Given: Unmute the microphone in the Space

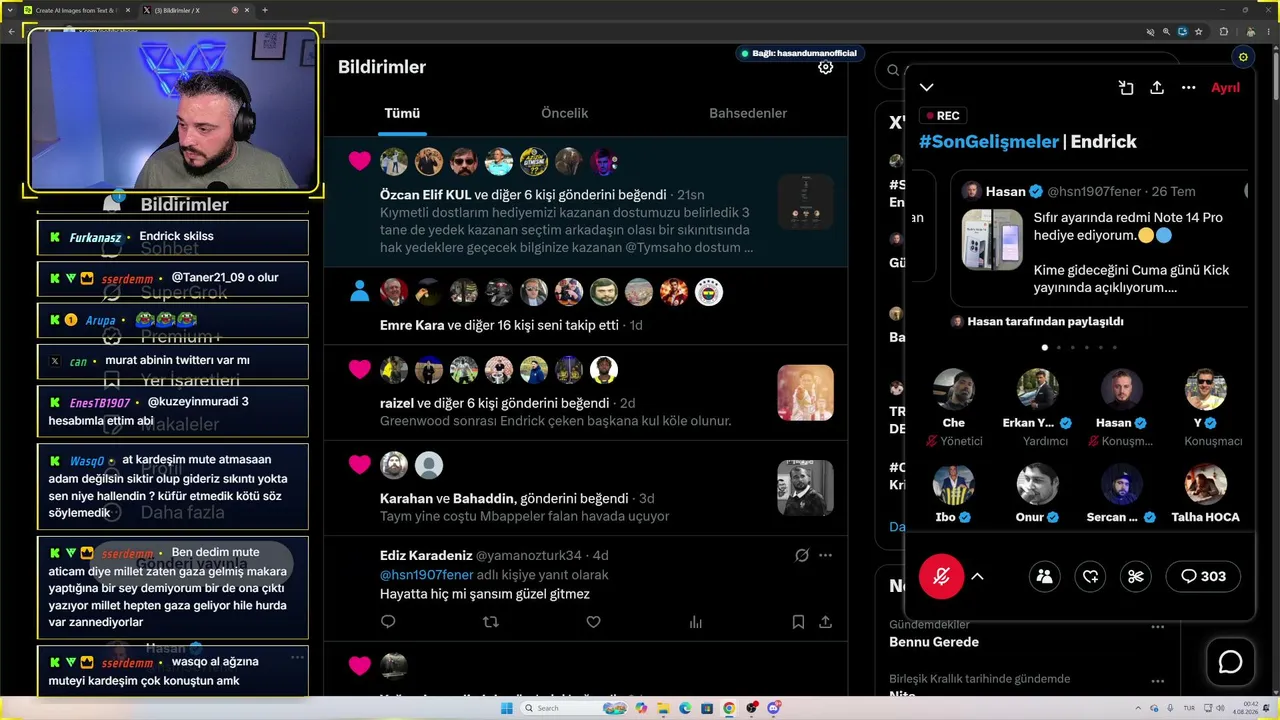Looking at the screenshot, I should (x=941, y=576).
